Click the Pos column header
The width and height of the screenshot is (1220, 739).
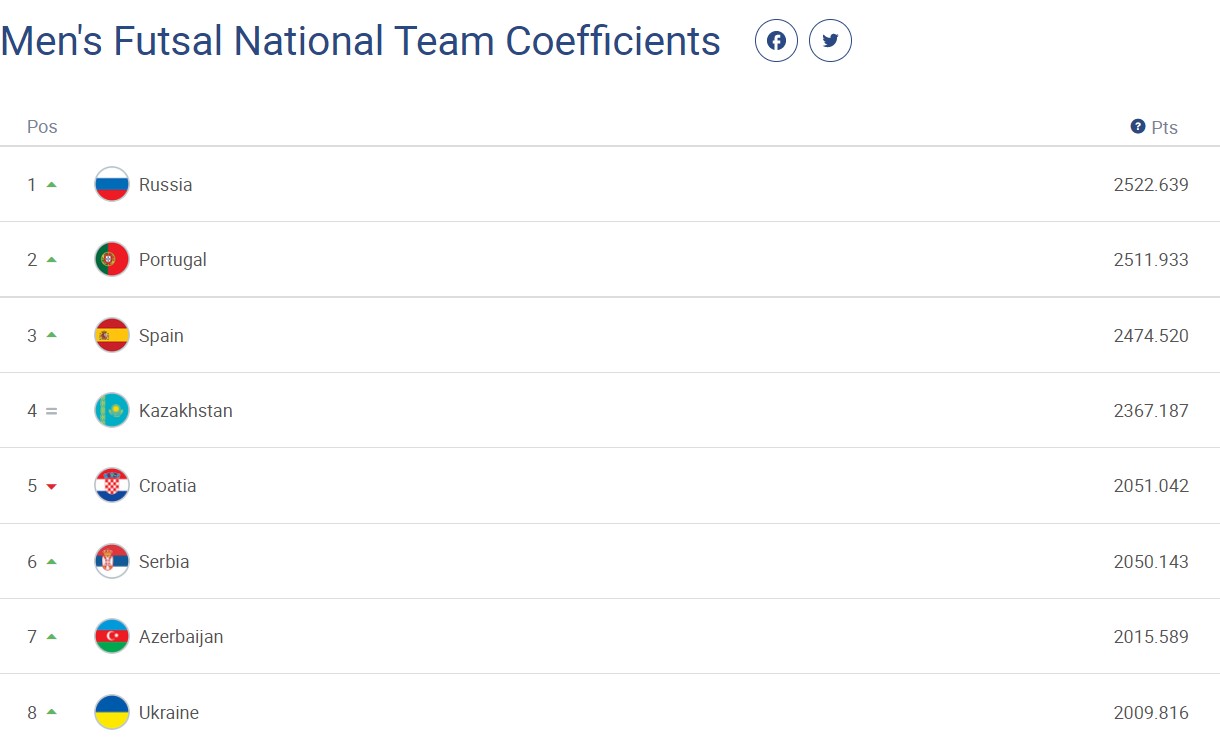(42, 127)
